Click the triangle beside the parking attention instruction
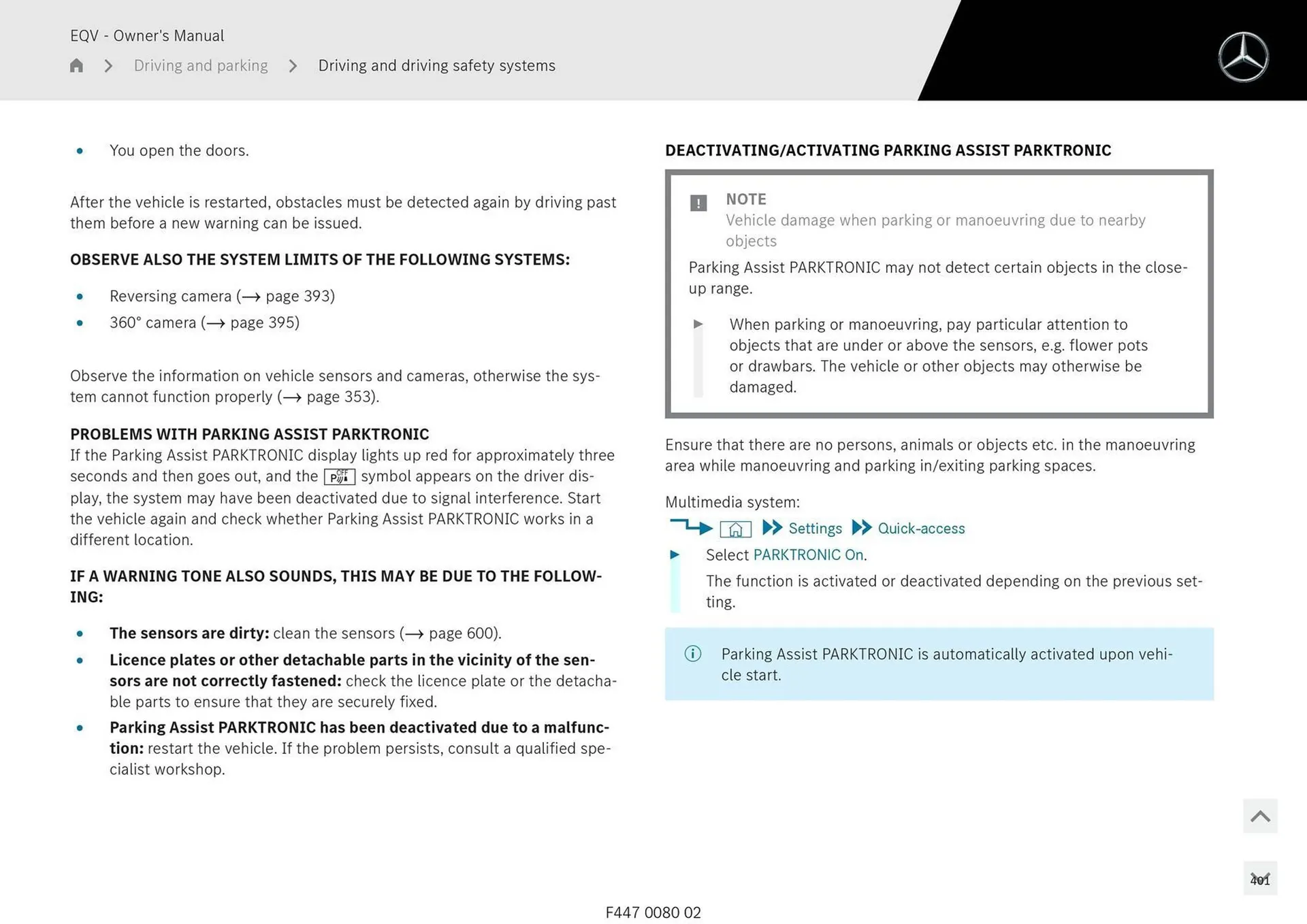This screenshot has width=1307, height=924. tap(699, 325)
